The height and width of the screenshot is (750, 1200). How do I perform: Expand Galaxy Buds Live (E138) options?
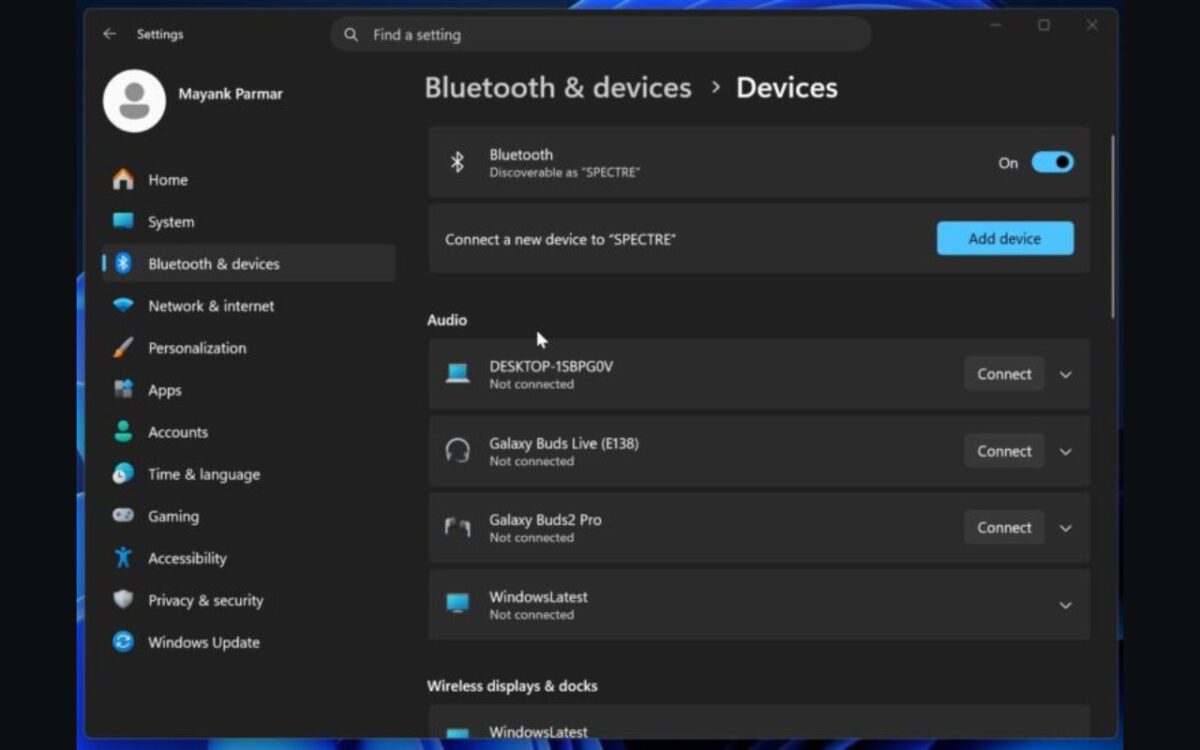pyautogui.click(x=1066, y=452)
